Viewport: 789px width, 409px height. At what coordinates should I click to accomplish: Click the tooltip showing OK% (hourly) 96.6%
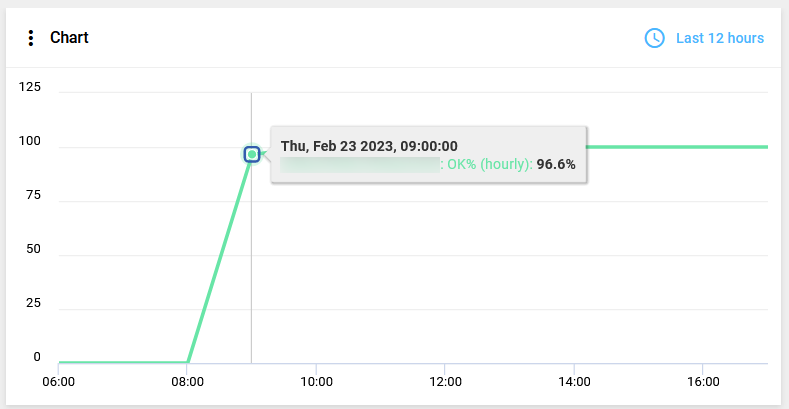(428, 154)
